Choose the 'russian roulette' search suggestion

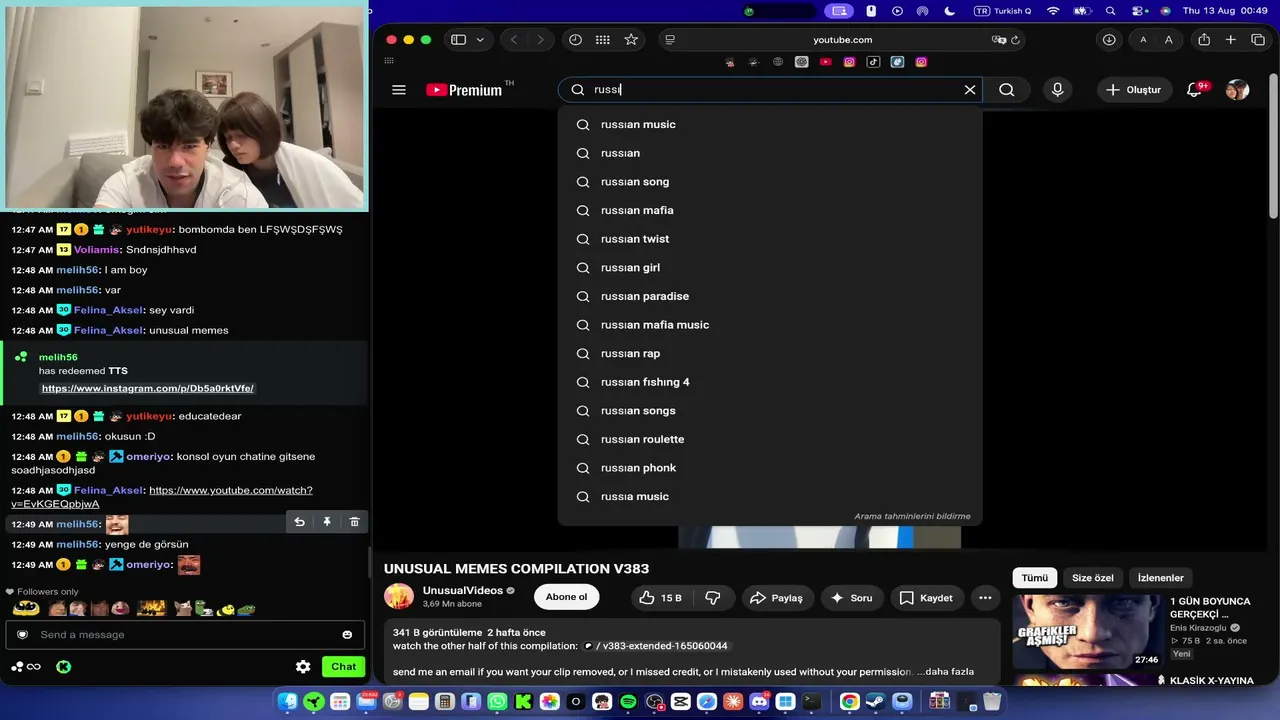point(770,440)
